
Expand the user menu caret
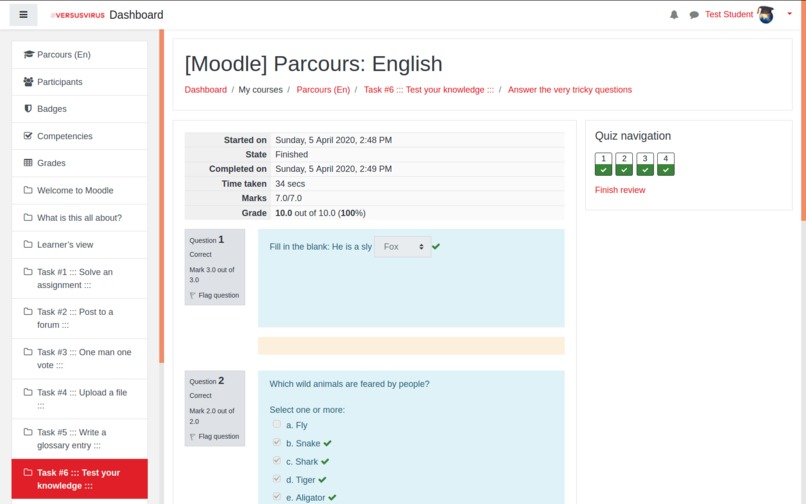pos(790,14)
